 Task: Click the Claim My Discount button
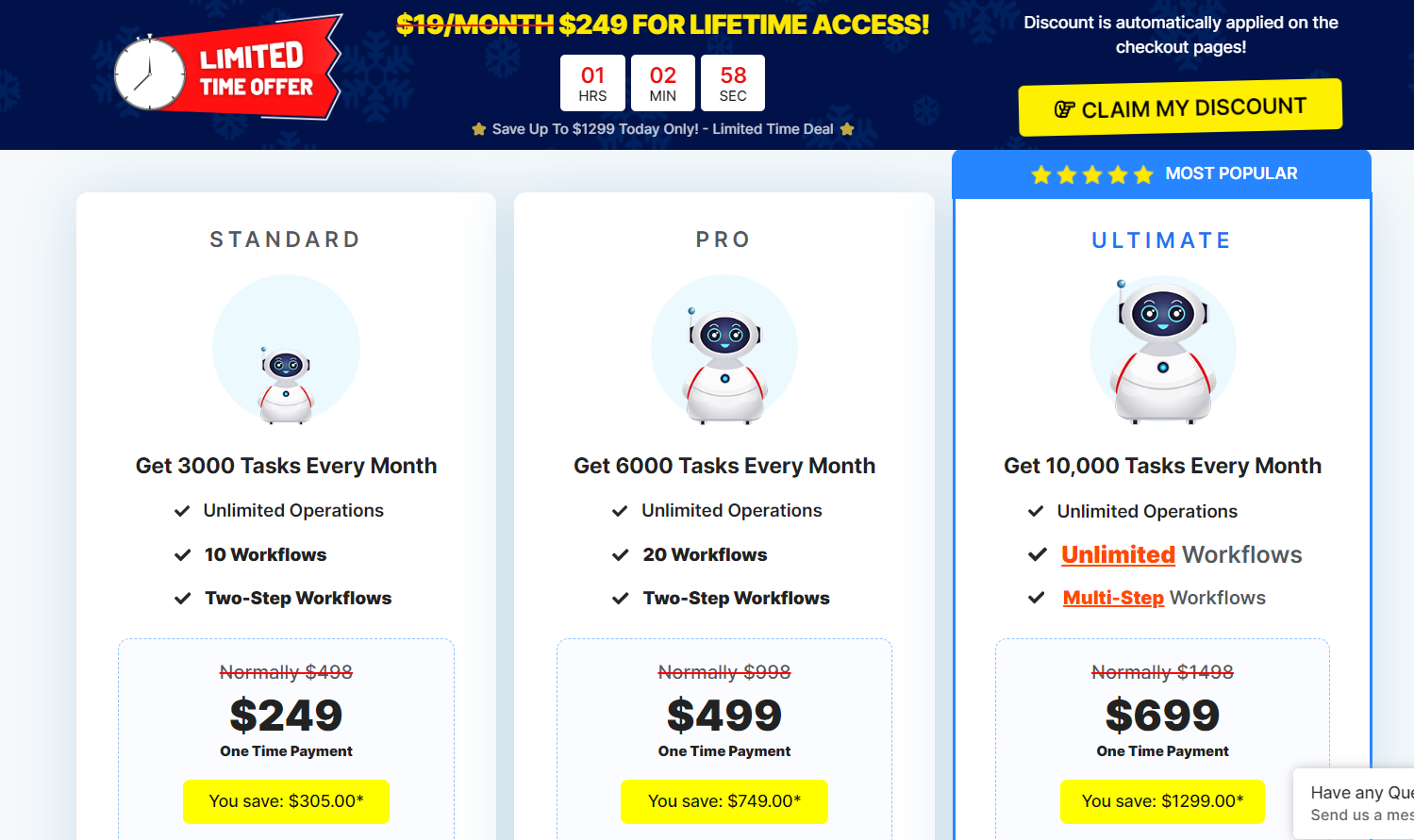[1180, 107]
